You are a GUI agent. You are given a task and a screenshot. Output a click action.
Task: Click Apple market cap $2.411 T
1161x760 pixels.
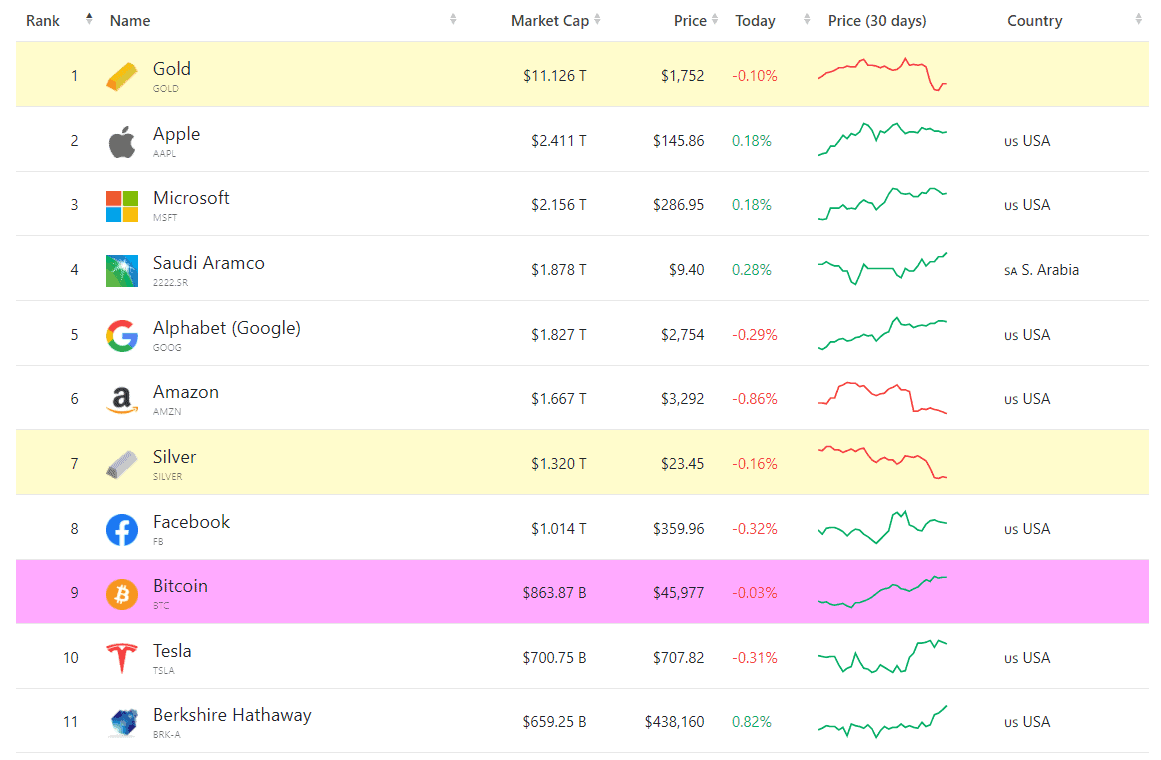click(558, 141)
